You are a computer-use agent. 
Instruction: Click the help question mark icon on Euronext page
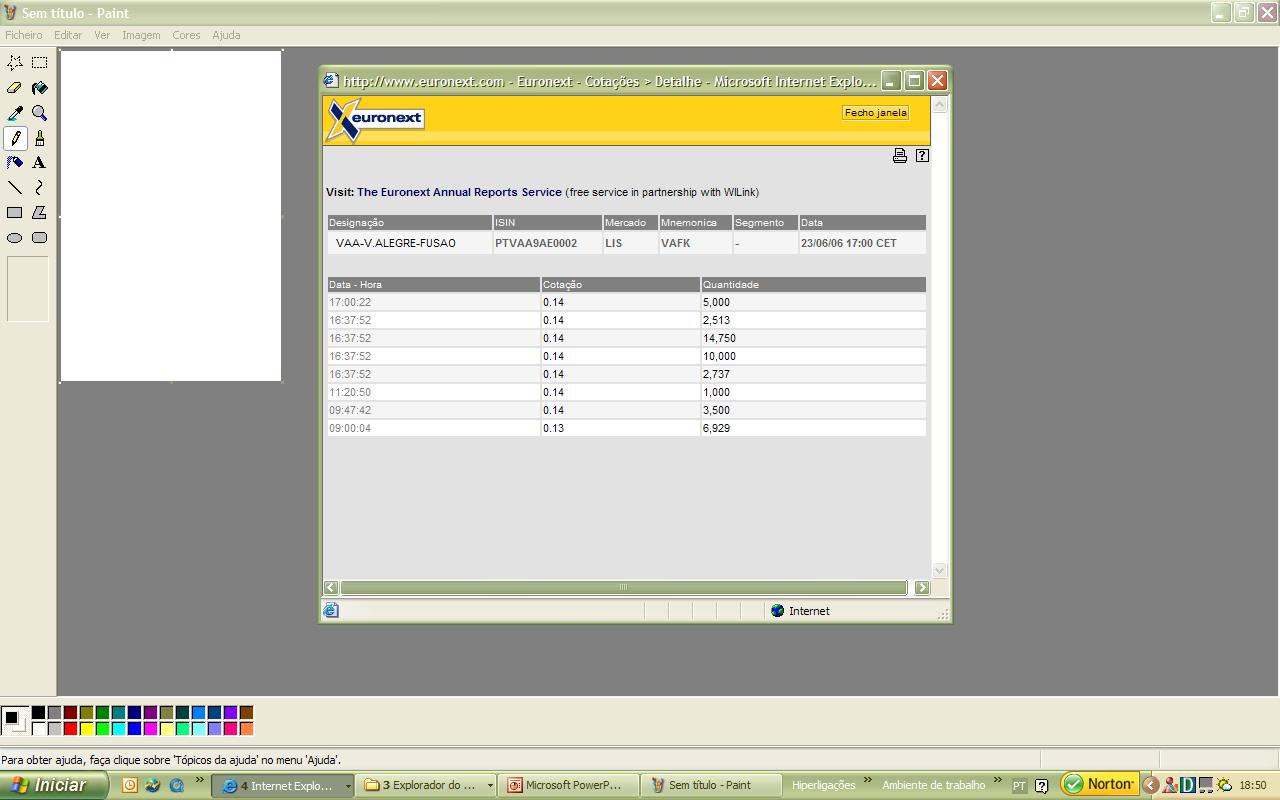(922, 155)
